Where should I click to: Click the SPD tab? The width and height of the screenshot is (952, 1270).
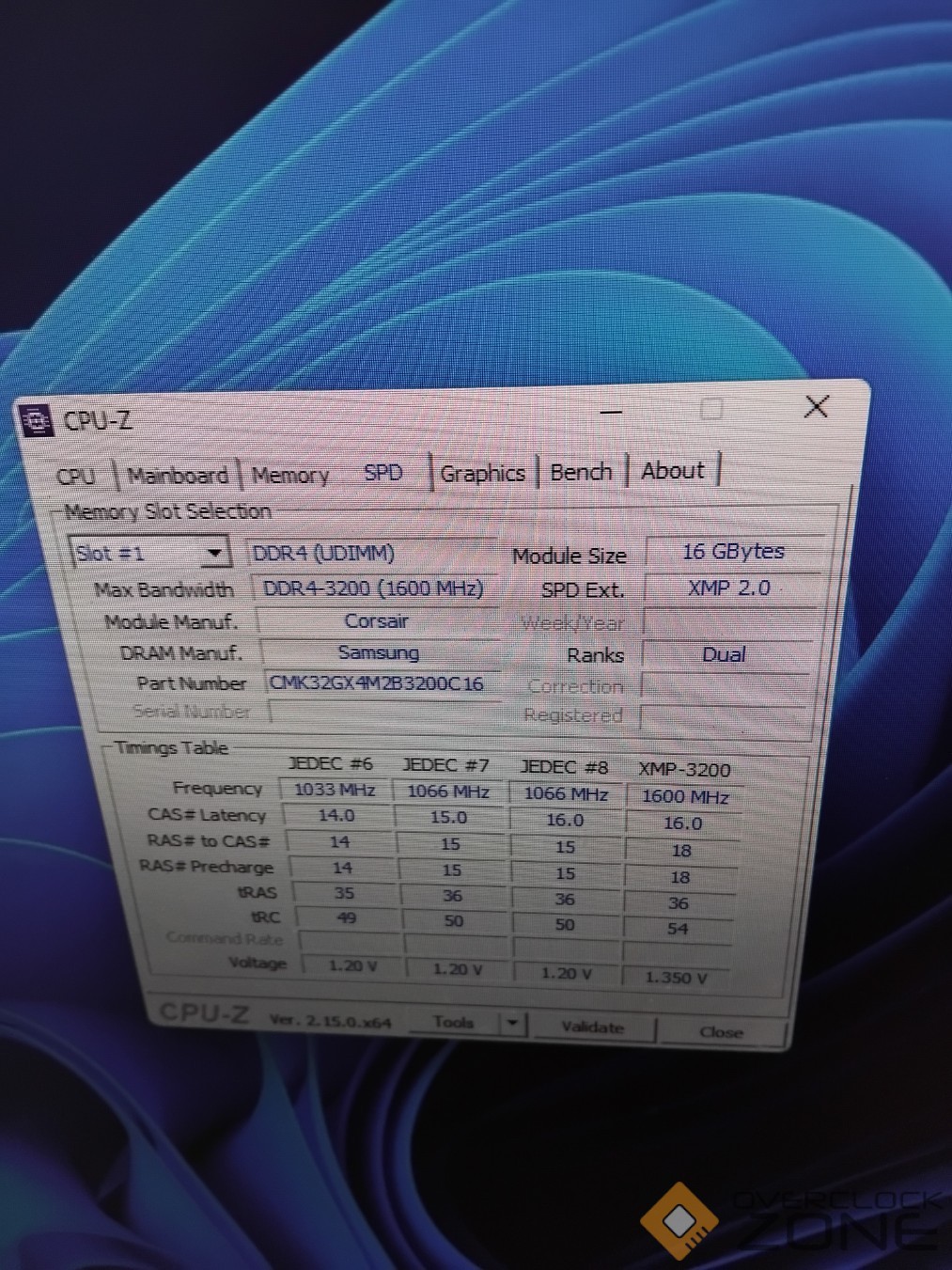383,473
